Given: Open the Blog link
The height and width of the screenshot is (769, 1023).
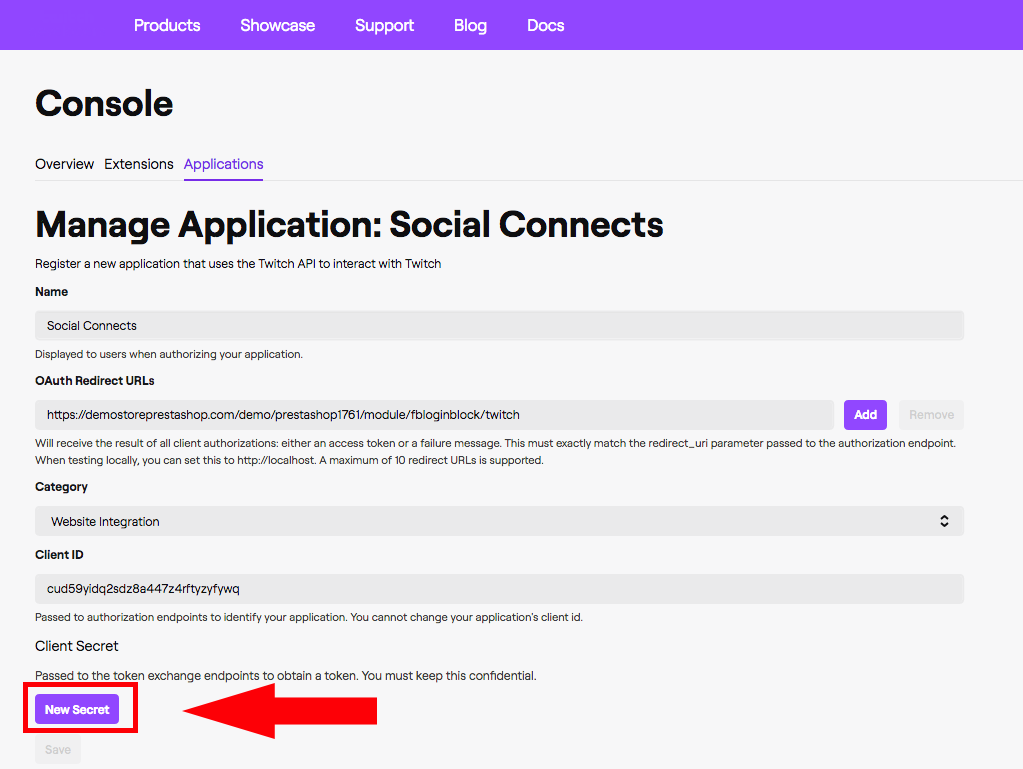Looking at the screenshot, I should [470, 25].
